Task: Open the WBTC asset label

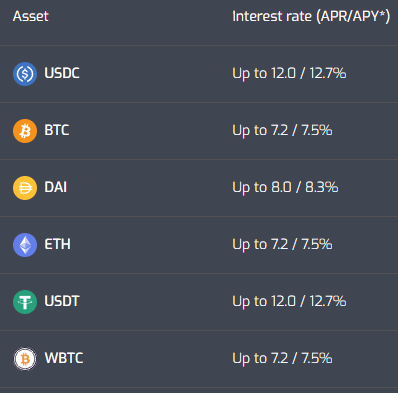Action: (x=64, y=358)
